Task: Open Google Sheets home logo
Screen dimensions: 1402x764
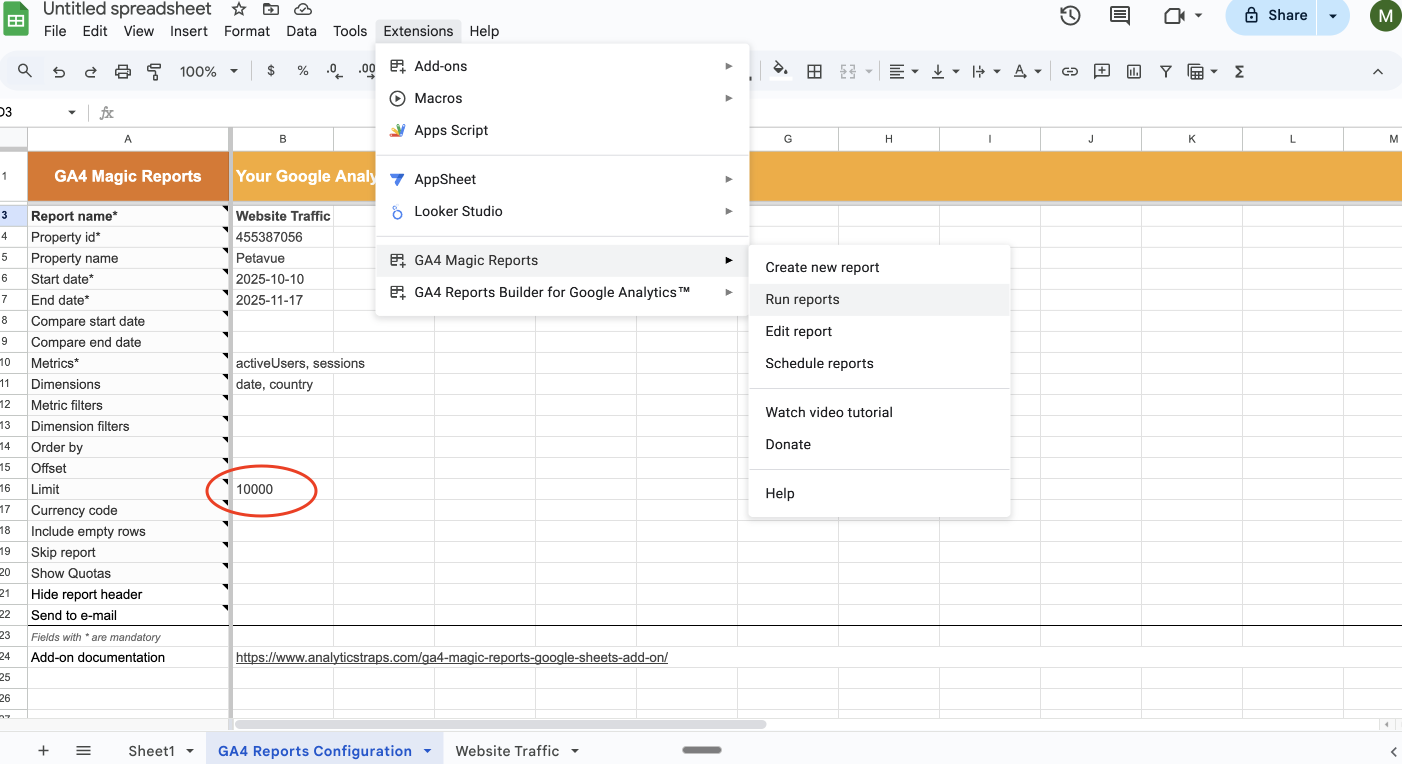Action: 18,19
